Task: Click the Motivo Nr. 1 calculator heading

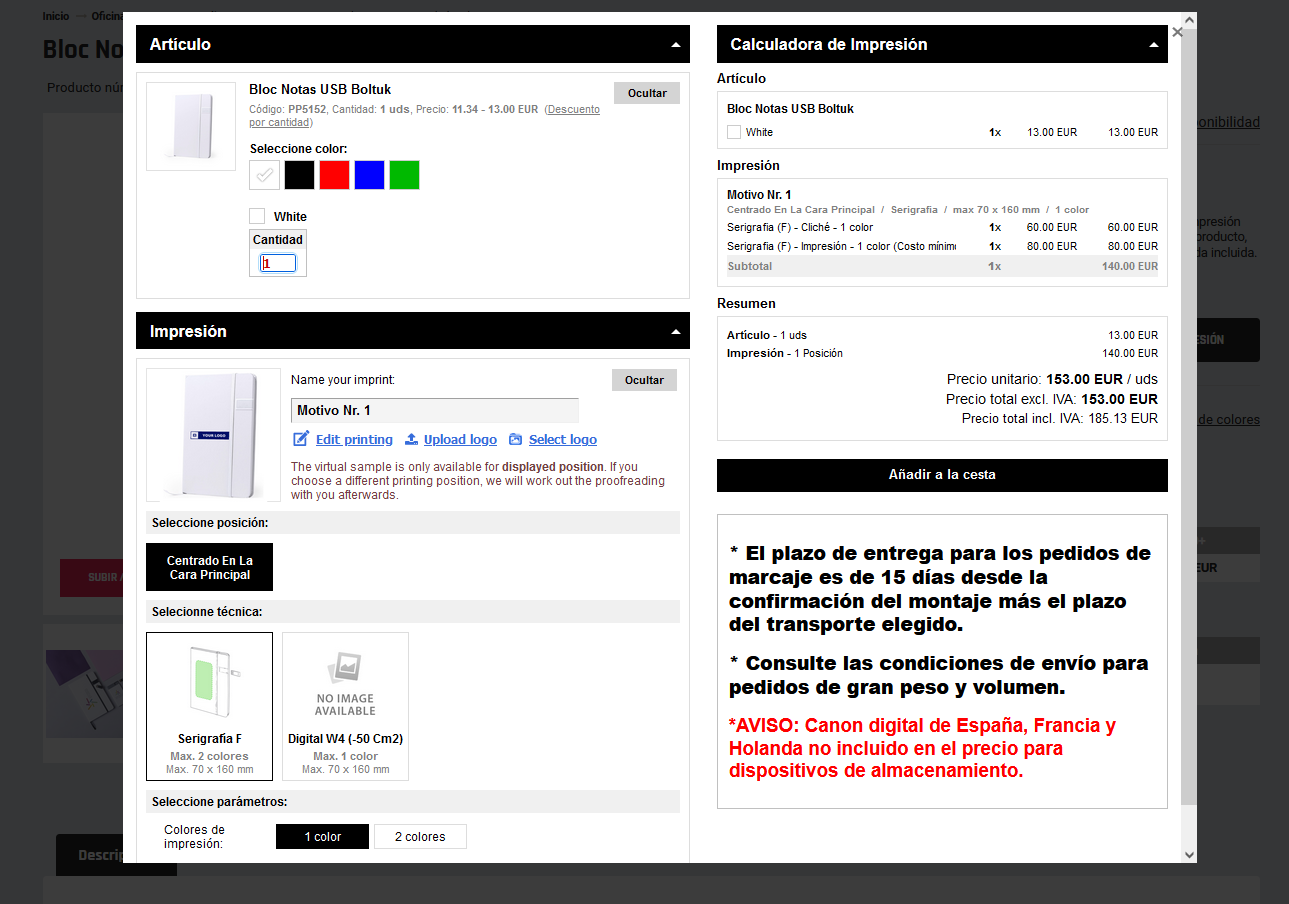Action: 759,195
